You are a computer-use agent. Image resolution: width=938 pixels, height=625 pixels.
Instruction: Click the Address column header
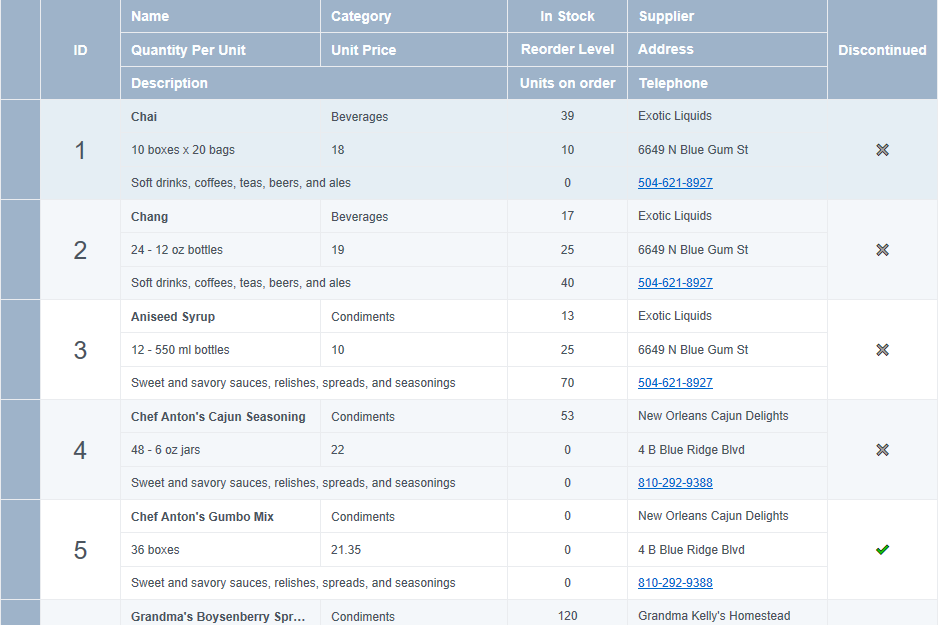[x=727, y=50]
